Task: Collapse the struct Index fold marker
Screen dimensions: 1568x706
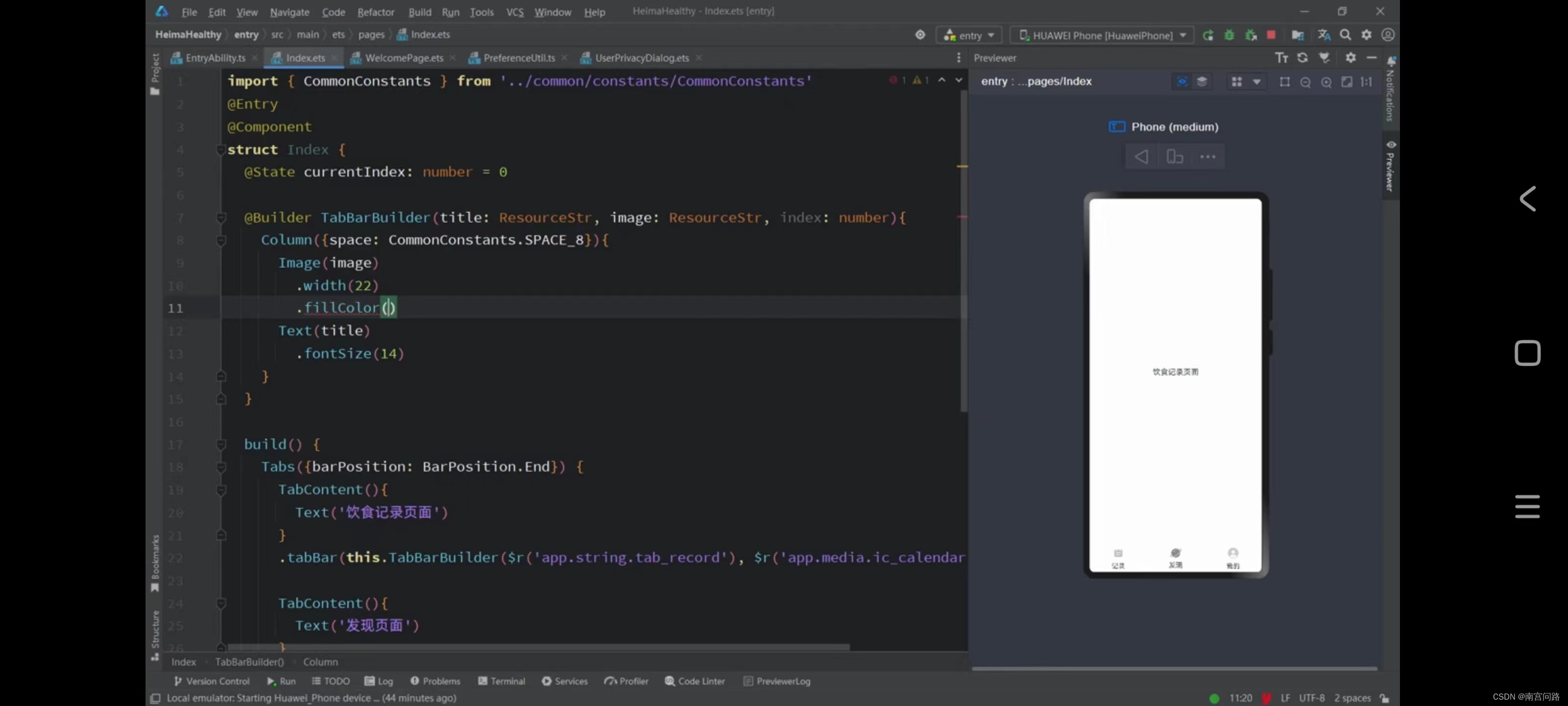Action: [221, 150]
